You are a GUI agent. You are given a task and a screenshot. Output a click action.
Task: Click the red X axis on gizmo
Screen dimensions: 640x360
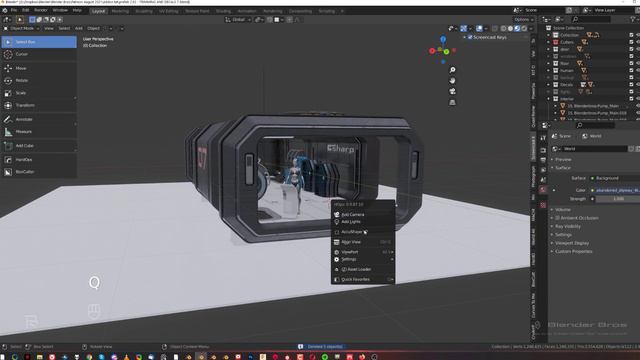[x=432, y=51]
